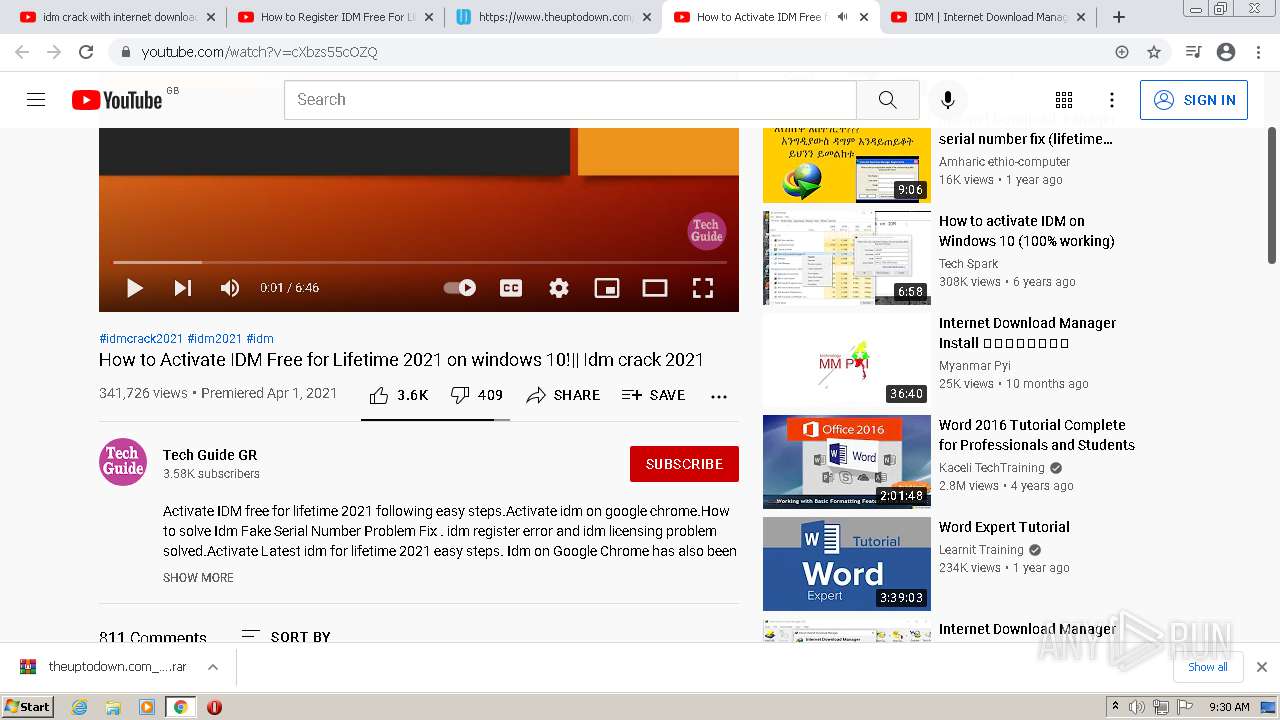Screen dimensions: 1280x720
Task: Open the YouTube hamburger guide menu
Action: 36,100
